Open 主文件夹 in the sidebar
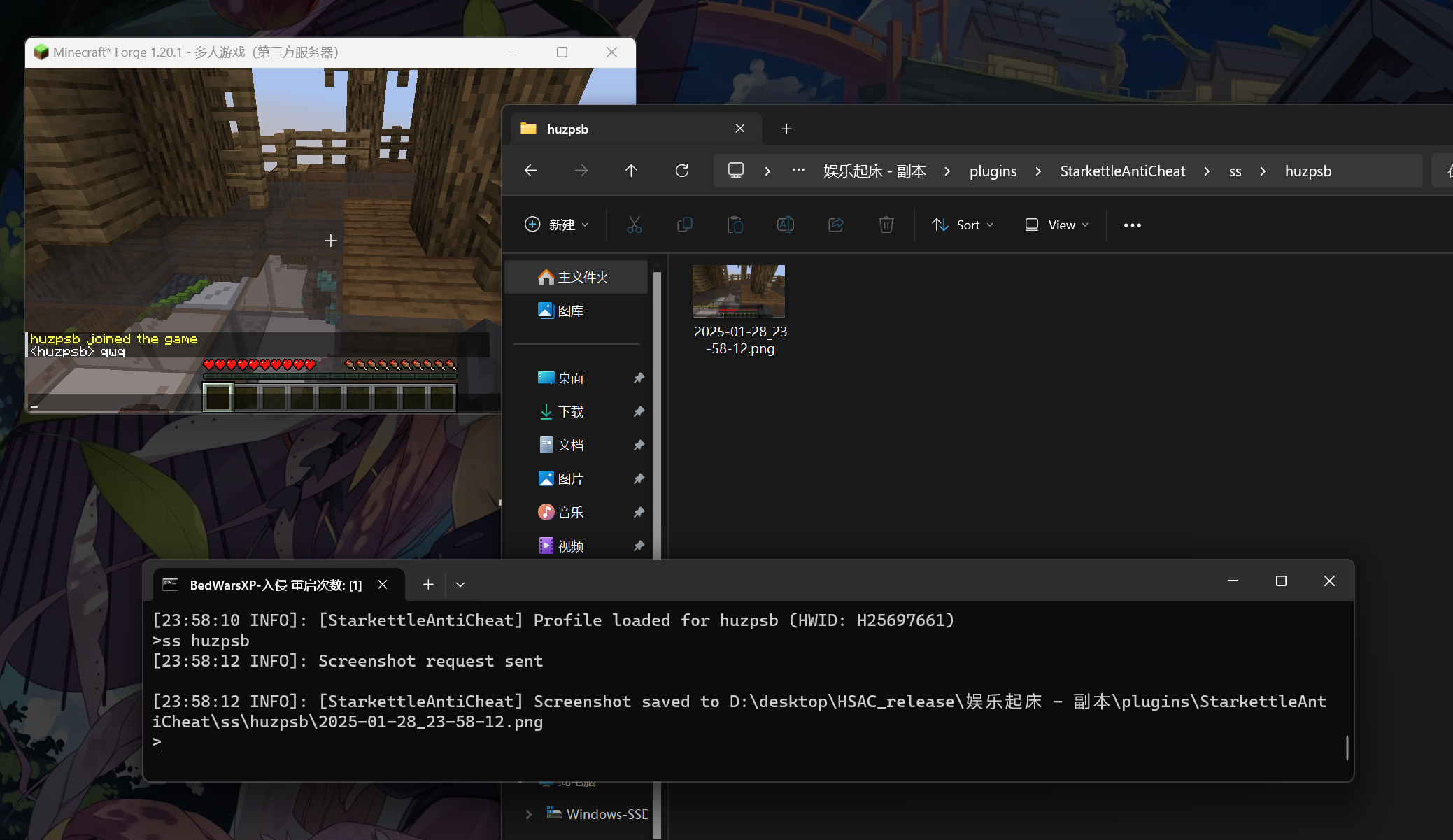This screenshot has height=840, width=1453. 577,277
